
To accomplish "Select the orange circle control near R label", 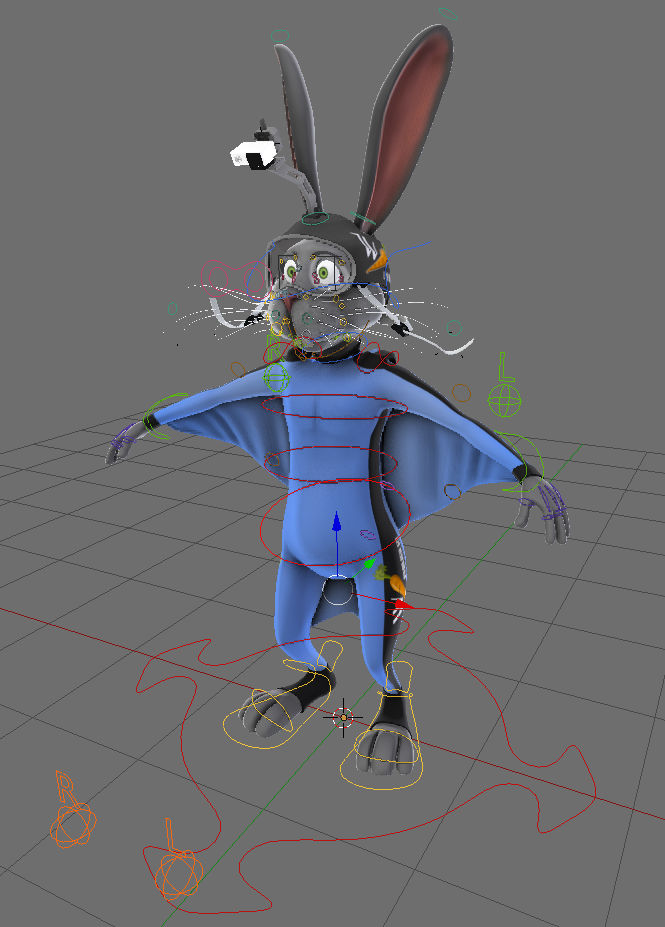I will pyautogui.click(x=238, y=370).
